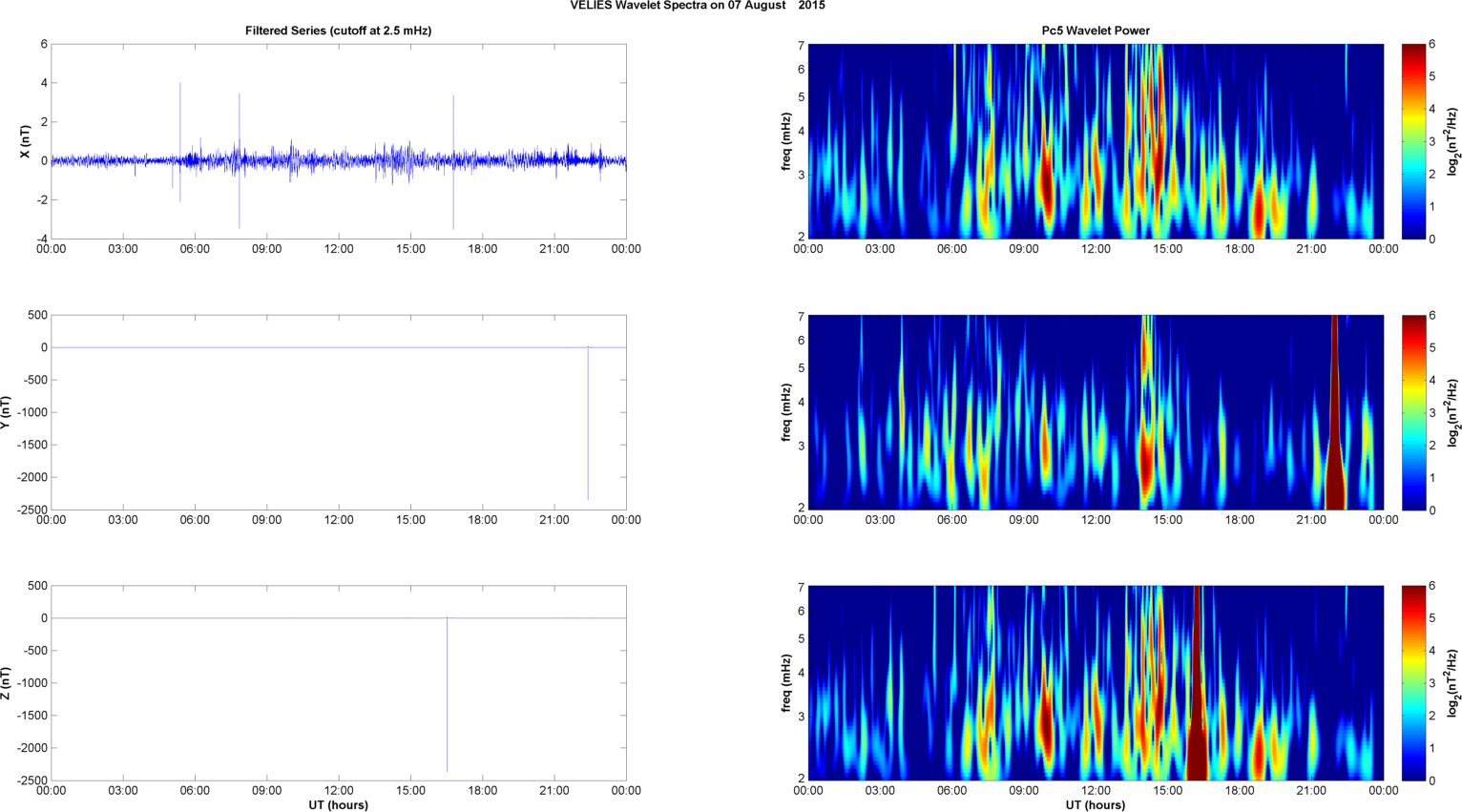Click the "6" tick on the X series axis
The width and height of the screenshot is (1462, 812).
(x=44, y=44)
